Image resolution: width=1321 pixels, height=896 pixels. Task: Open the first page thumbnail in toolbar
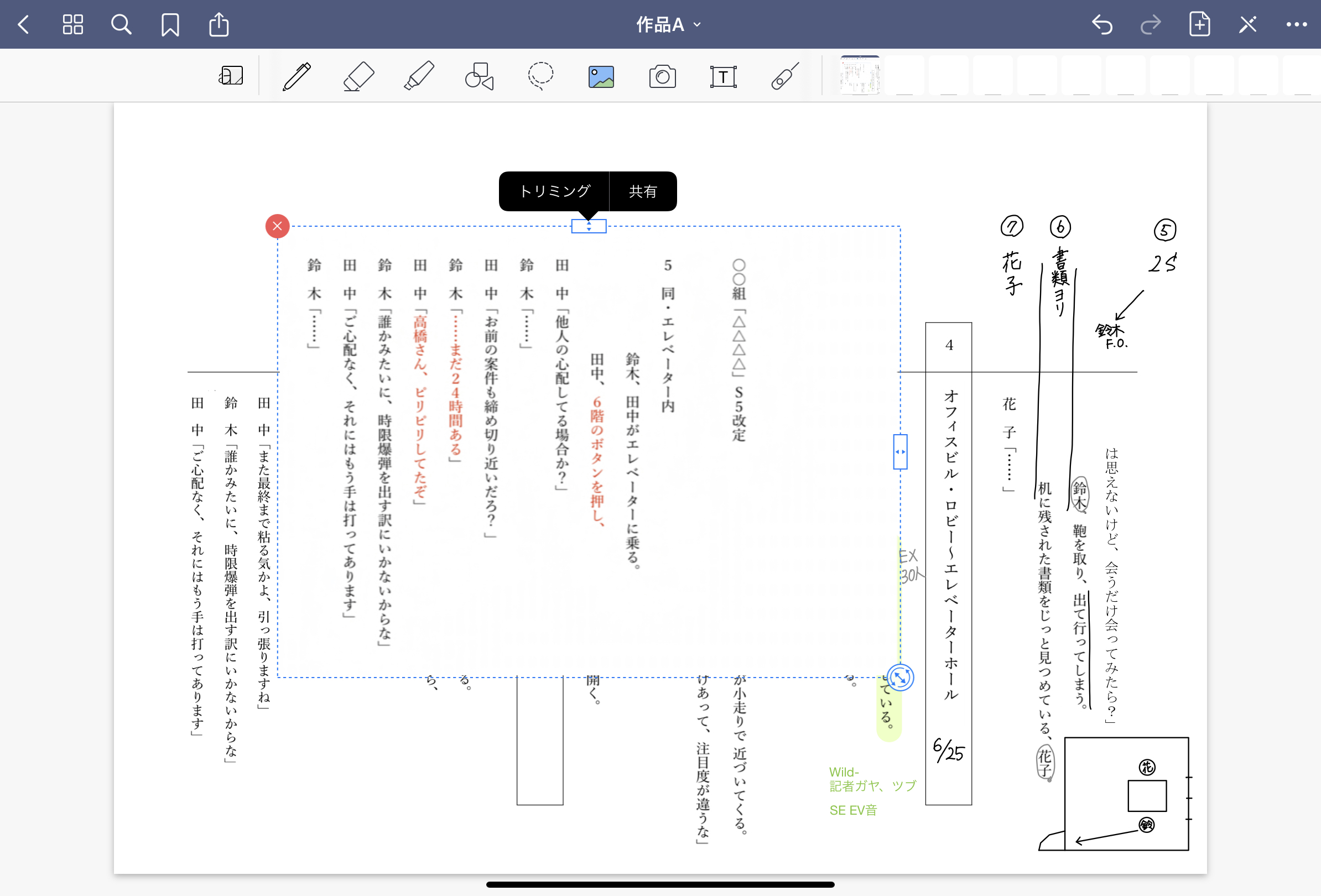coord(860,76)
